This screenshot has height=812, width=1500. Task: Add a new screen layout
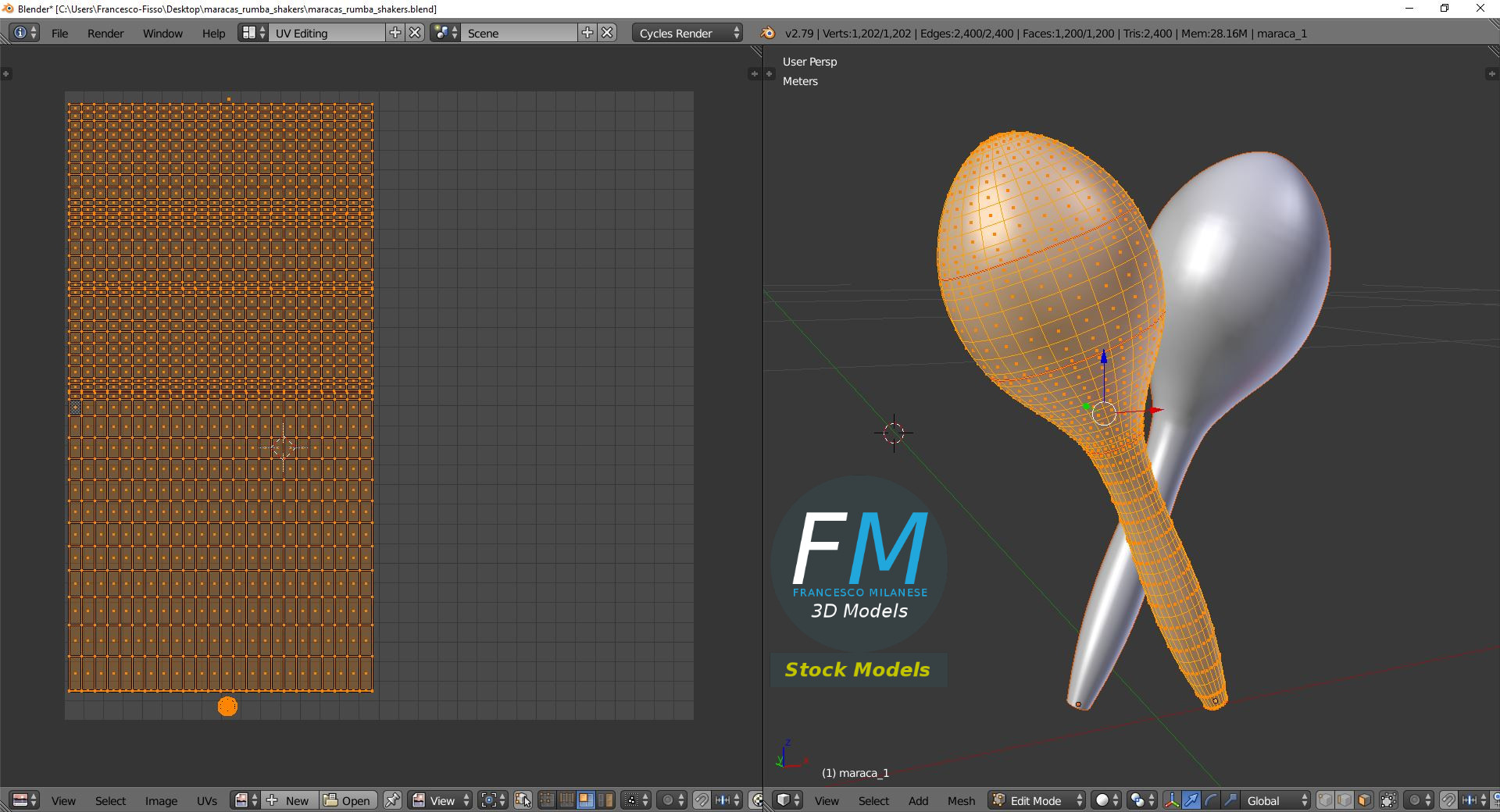(395, 33)
